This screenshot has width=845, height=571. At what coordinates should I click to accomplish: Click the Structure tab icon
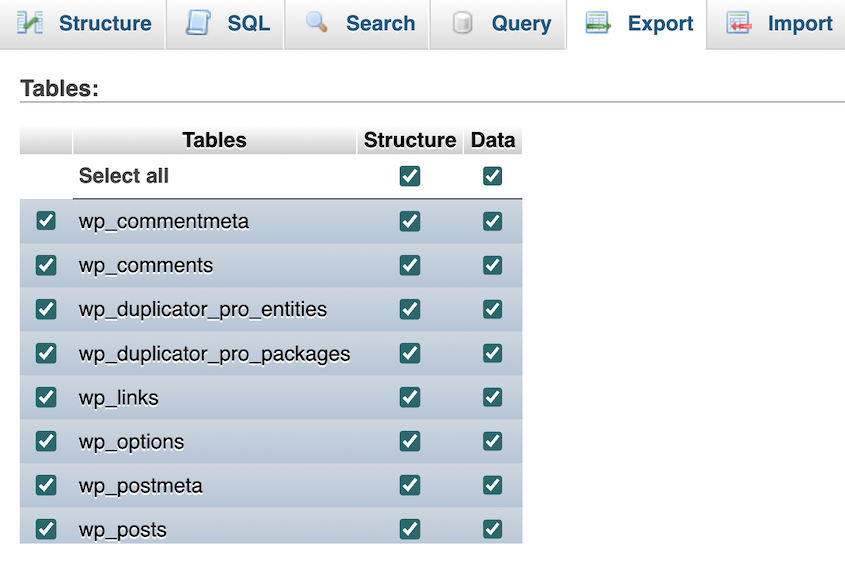[30, 23]
